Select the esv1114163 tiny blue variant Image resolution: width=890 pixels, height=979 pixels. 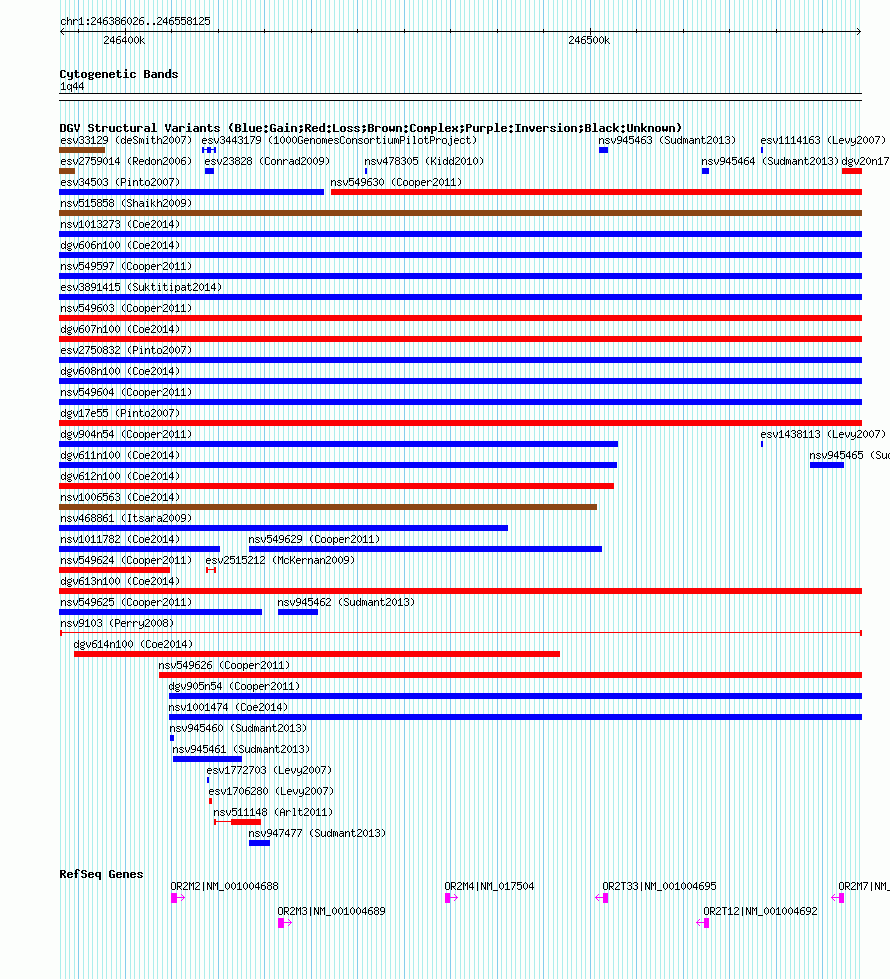[762, 150]
